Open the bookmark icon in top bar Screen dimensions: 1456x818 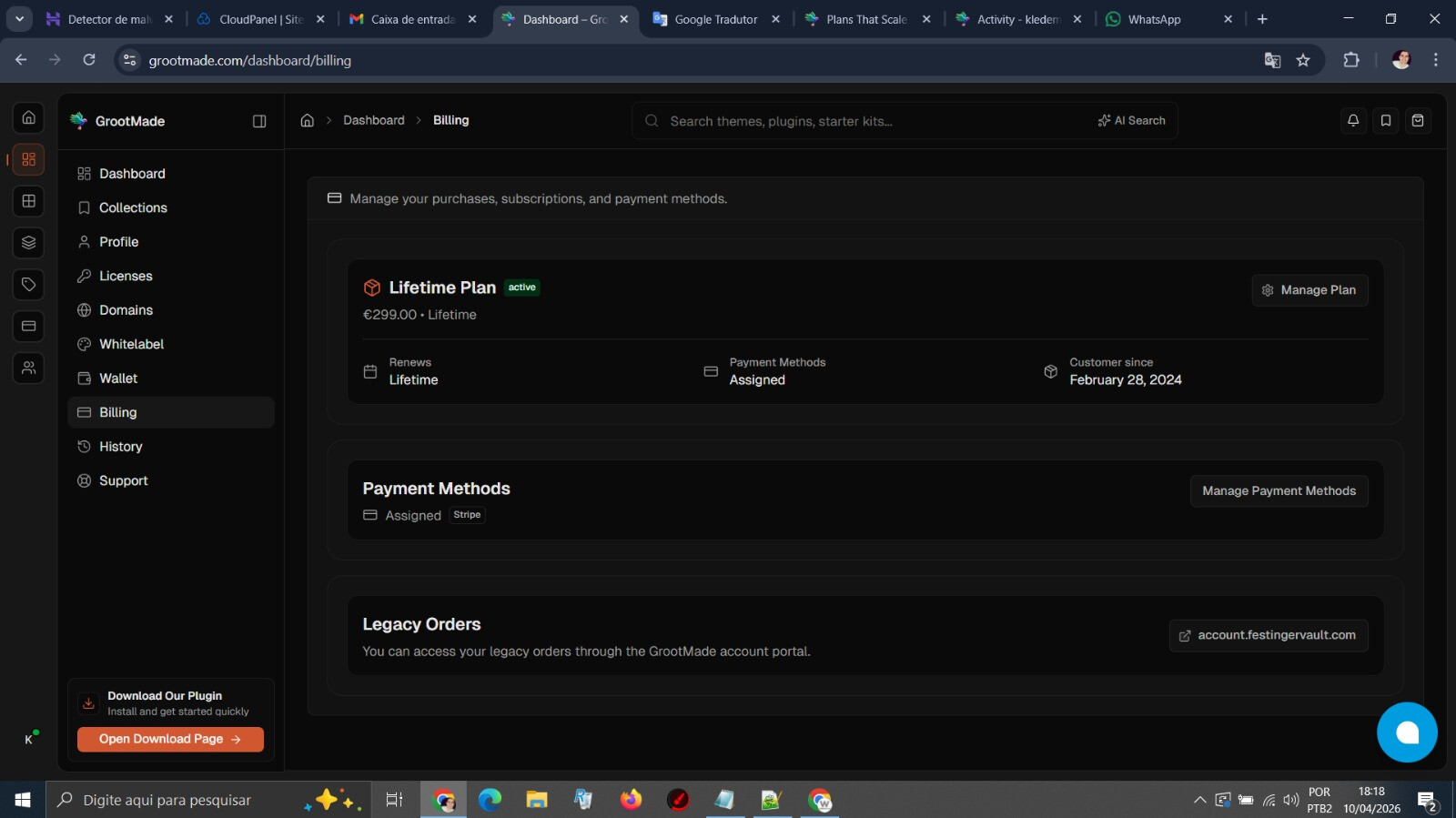tap(1385, 120)
